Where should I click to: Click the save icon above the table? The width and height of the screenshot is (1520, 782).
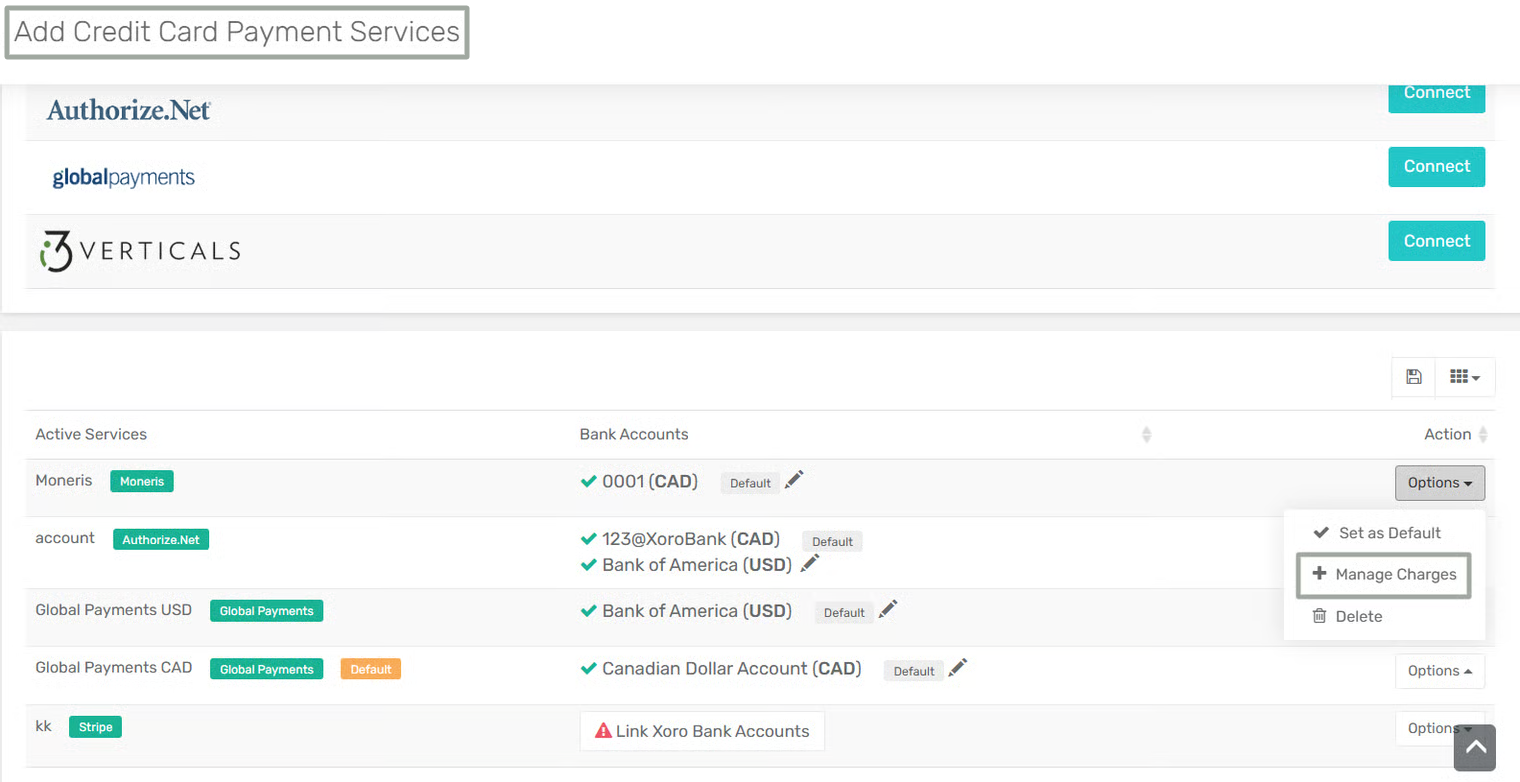1413,377
